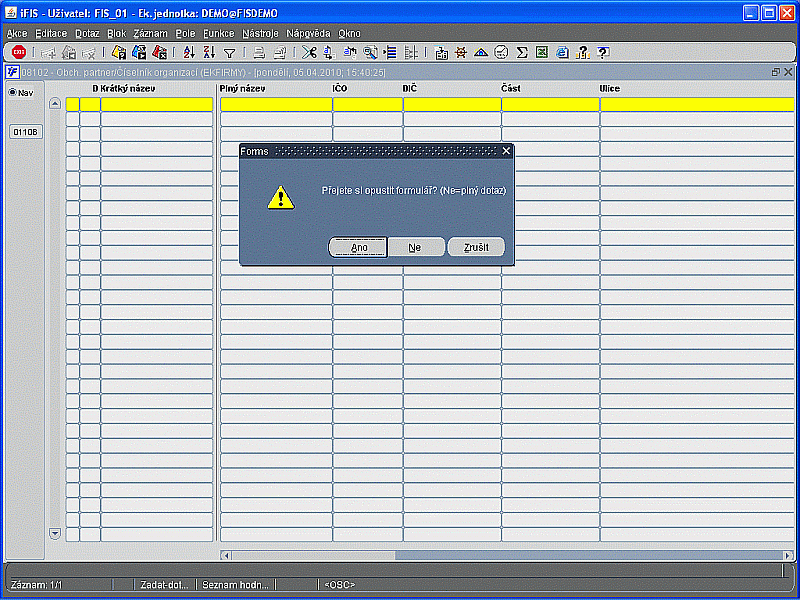800x600 pixels.
Task: Click the printer icon in toolbar
Action: pyautogui.click(x=259, y=52)
